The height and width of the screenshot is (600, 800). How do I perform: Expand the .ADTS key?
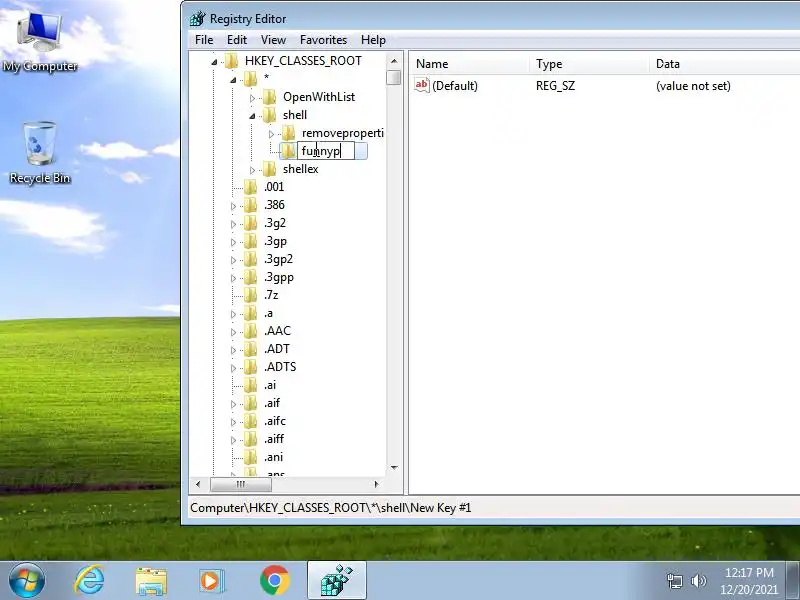[233, 368]
